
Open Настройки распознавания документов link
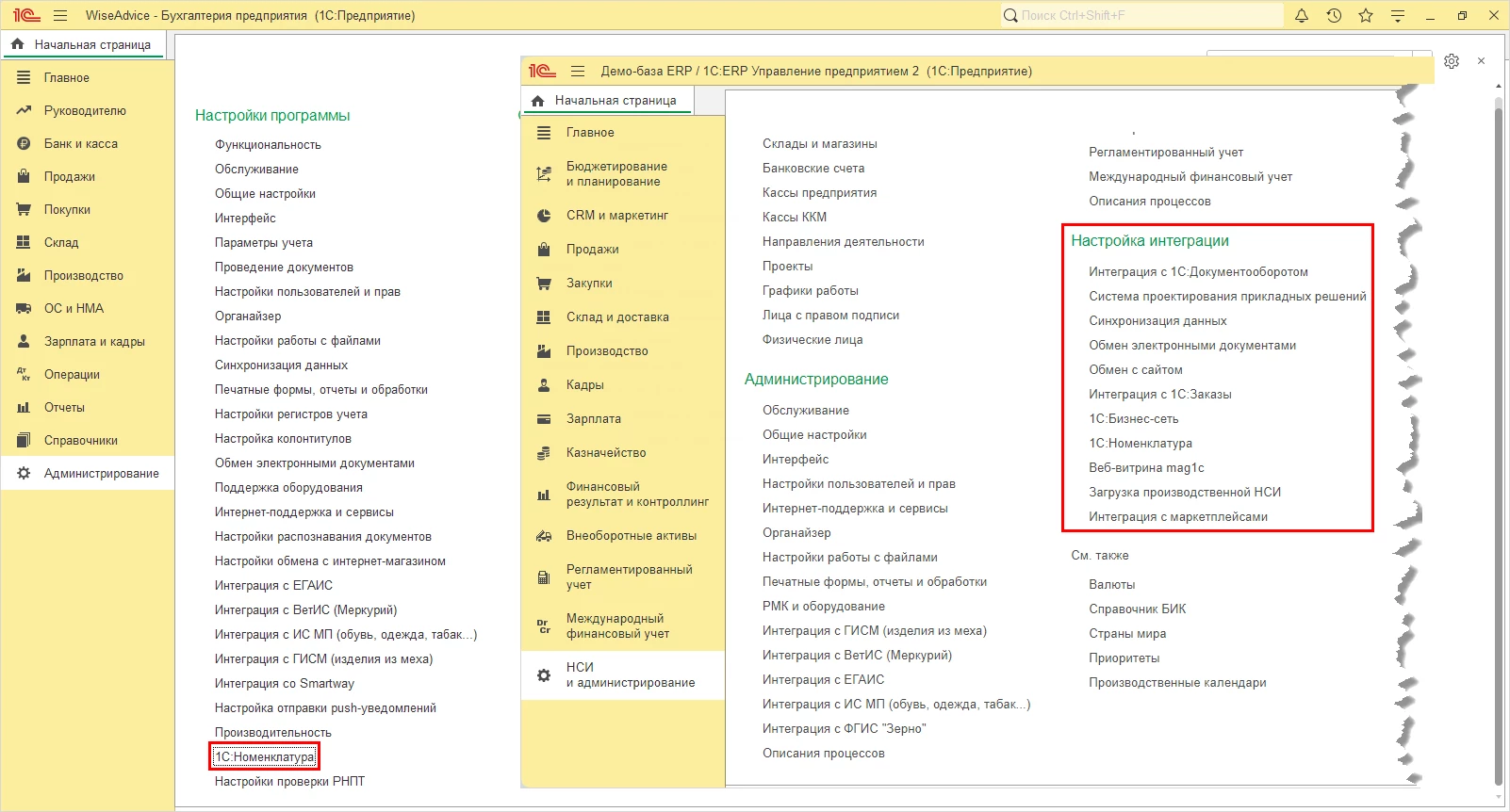pyautogui.click(x=323, y=537)
